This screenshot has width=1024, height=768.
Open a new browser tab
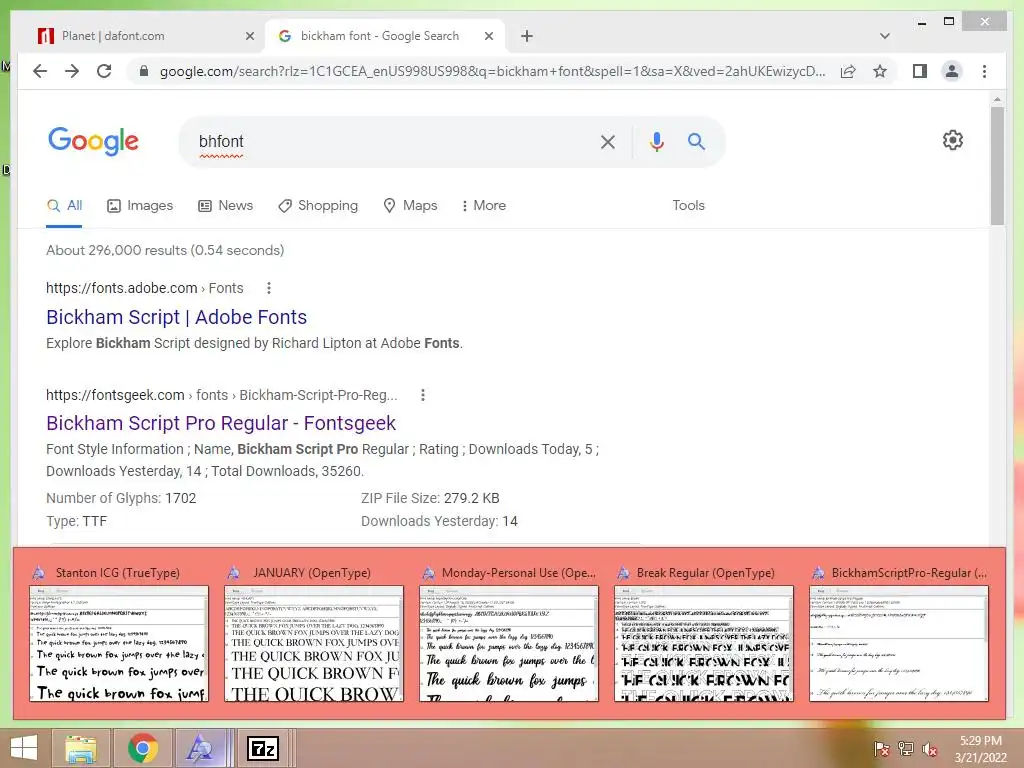[526, 36]
